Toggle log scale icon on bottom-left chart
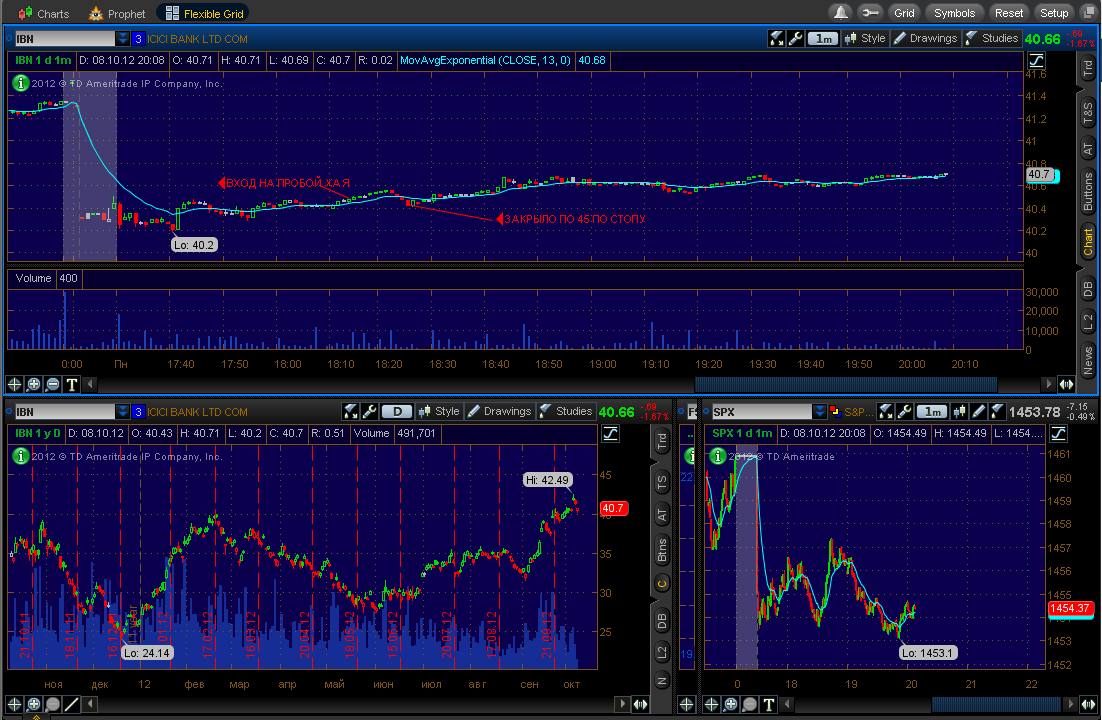Viewport: 1102px width, 720px height. [611, 434]
